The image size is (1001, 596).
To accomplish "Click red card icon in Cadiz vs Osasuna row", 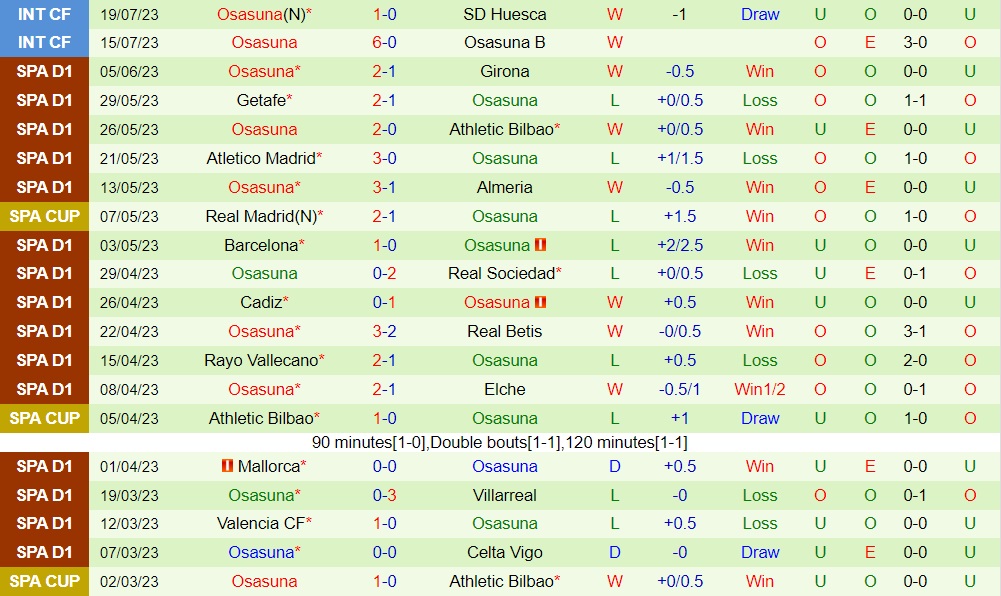I will (540, 302).
